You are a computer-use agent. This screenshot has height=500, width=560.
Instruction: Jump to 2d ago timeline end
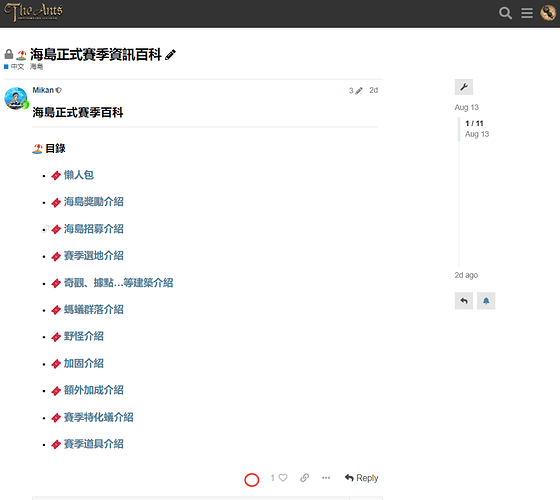pyautogui.click(x=466, y=275)
